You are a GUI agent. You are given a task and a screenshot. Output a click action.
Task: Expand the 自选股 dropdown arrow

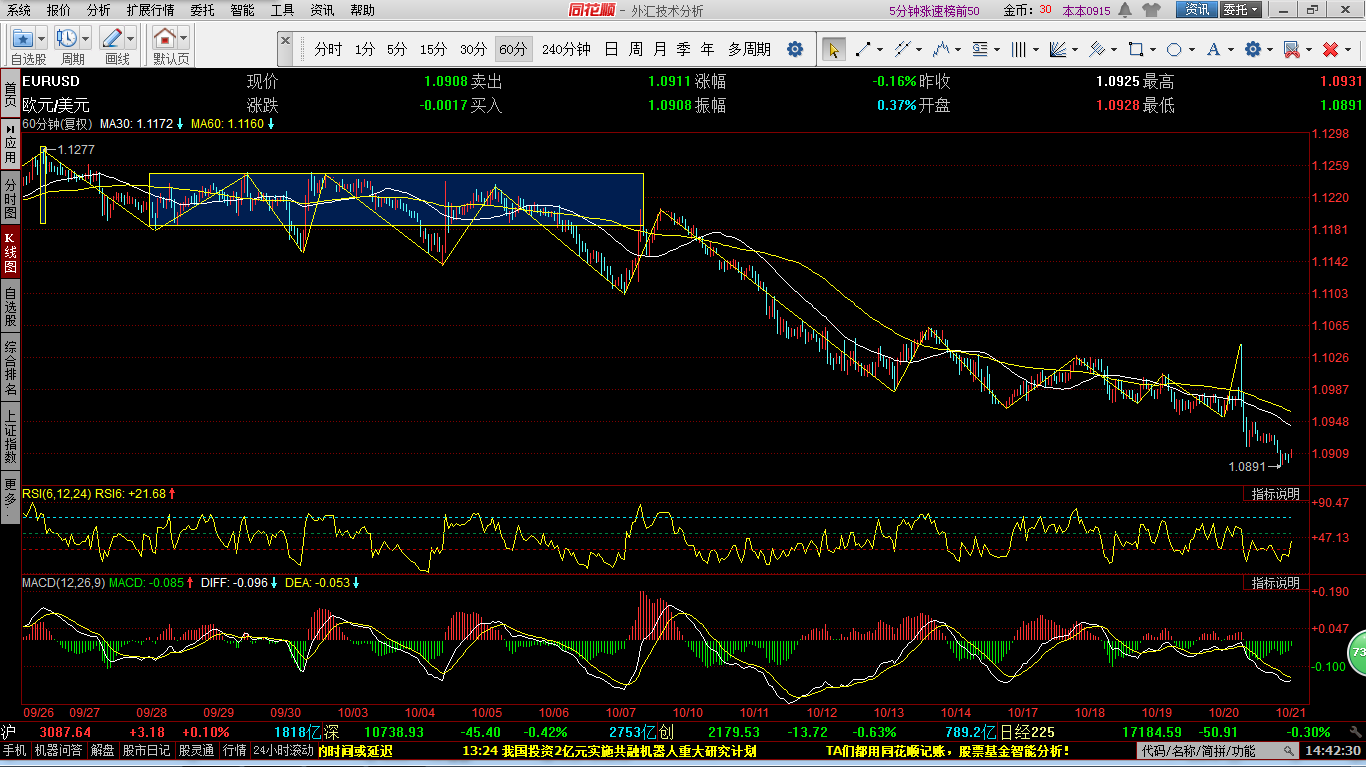pos(42,39)
